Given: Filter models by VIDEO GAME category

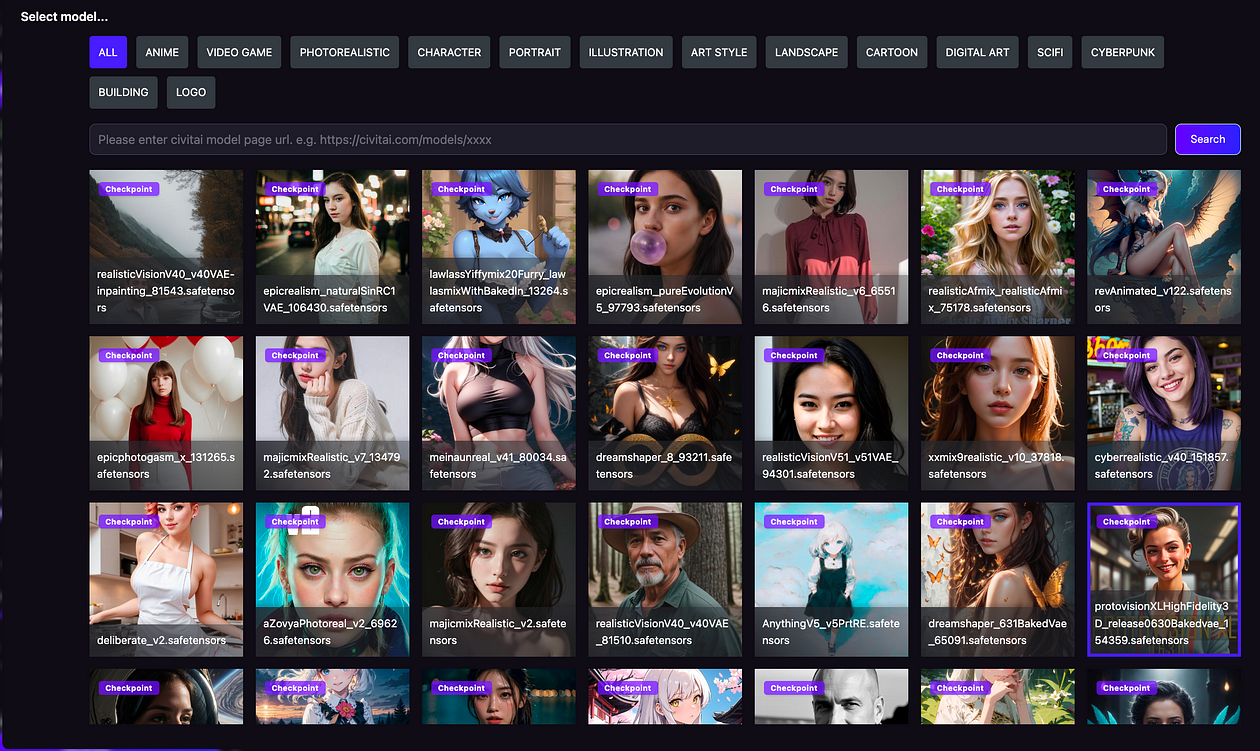Looking at the screenshot, I should (239, 52).
